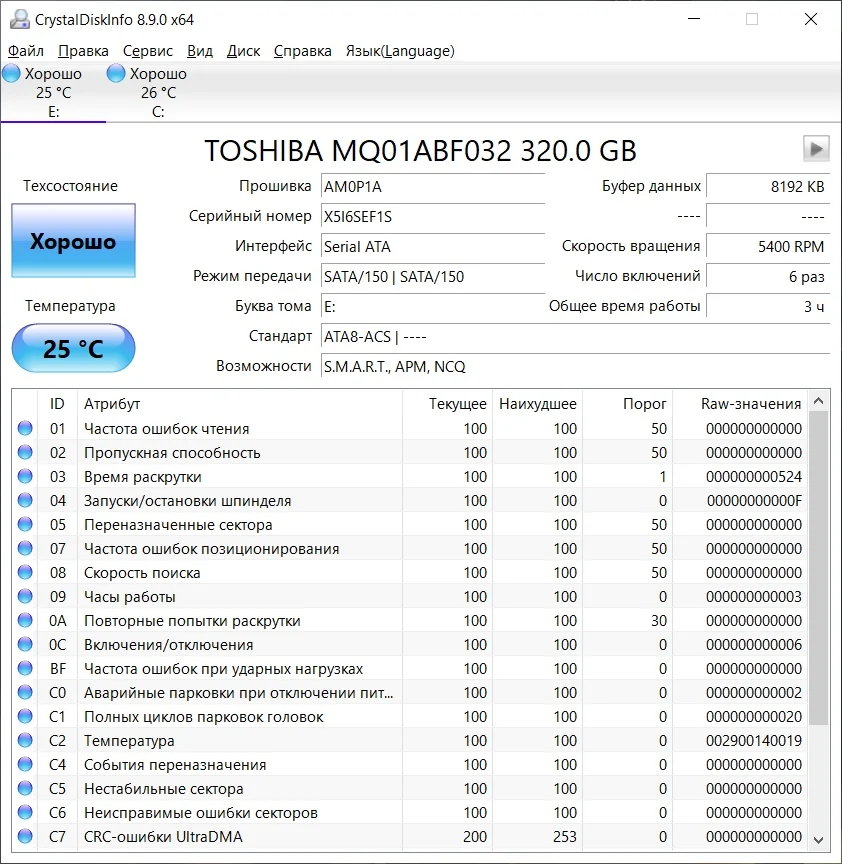Open the Сервис menu
The width and height of the screenshot is (842, 864).
point(148,51)
